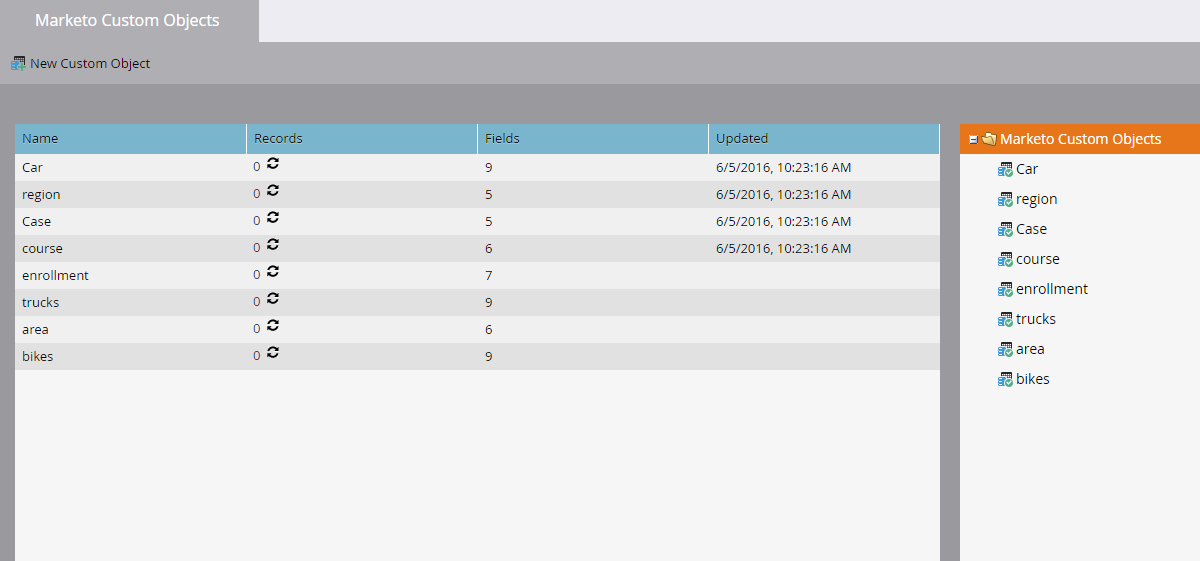Viewport: 1200px width, 561px height.
Task: Click Fields value 7 in enrollment row
Action: pyautogui.click(x=488, y=275)
